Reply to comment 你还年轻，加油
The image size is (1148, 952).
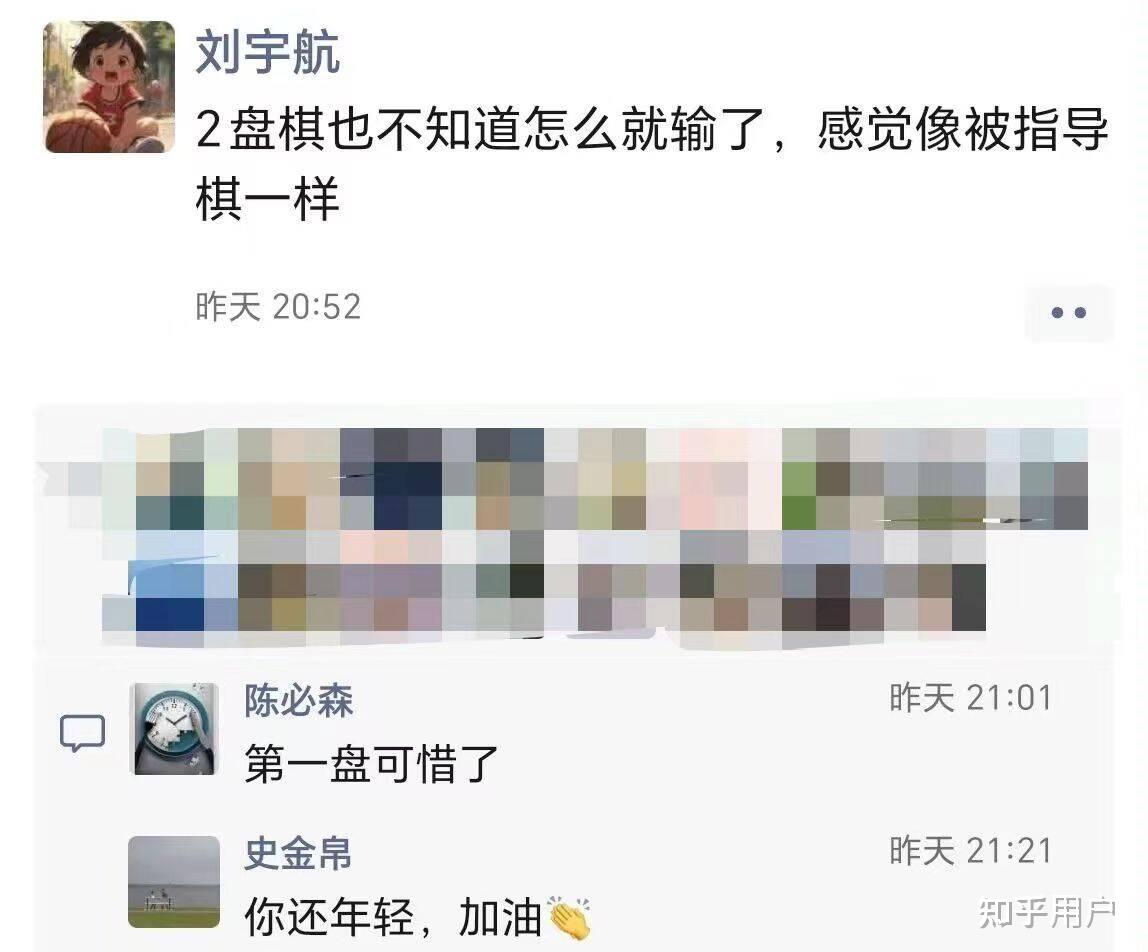(417, 917)
